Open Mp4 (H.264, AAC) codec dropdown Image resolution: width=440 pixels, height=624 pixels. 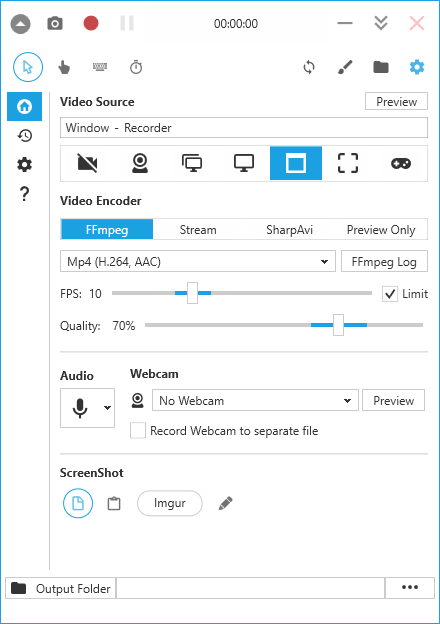click(198, 261)
